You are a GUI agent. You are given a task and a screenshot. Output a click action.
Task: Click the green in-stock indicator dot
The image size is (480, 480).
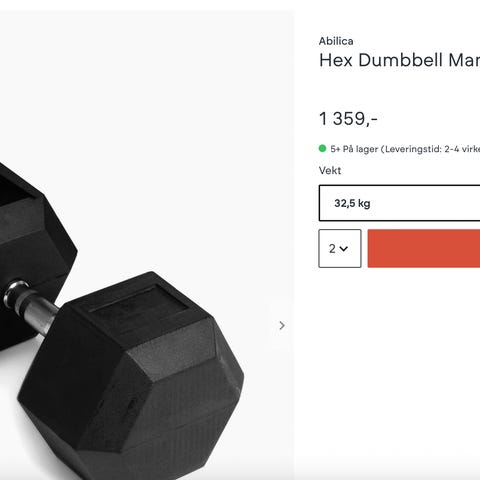coord(322,148)
